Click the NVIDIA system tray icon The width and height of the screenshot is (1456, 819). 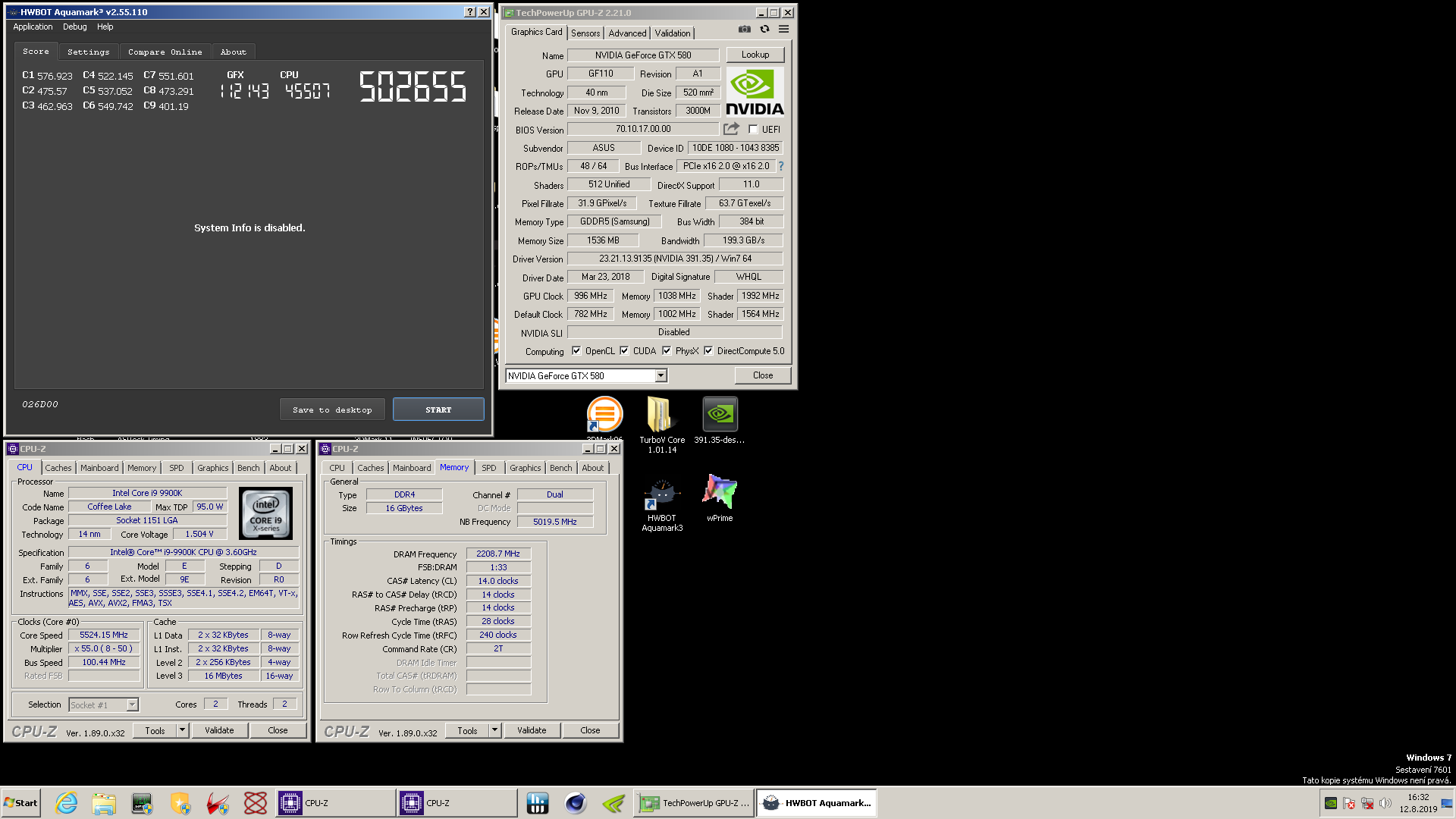[x=1331, y=803]
